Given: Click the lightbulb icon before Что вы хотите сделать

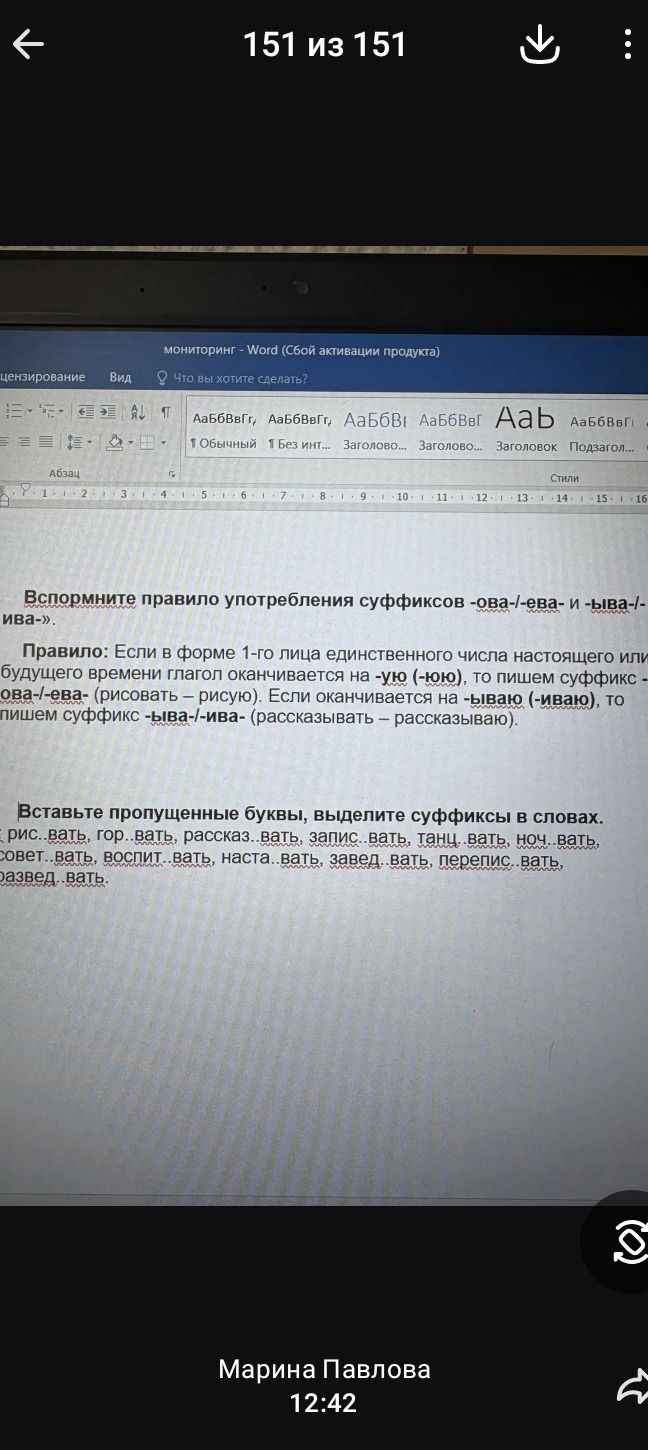Looking at the screenshot, I should coord(162,378).
